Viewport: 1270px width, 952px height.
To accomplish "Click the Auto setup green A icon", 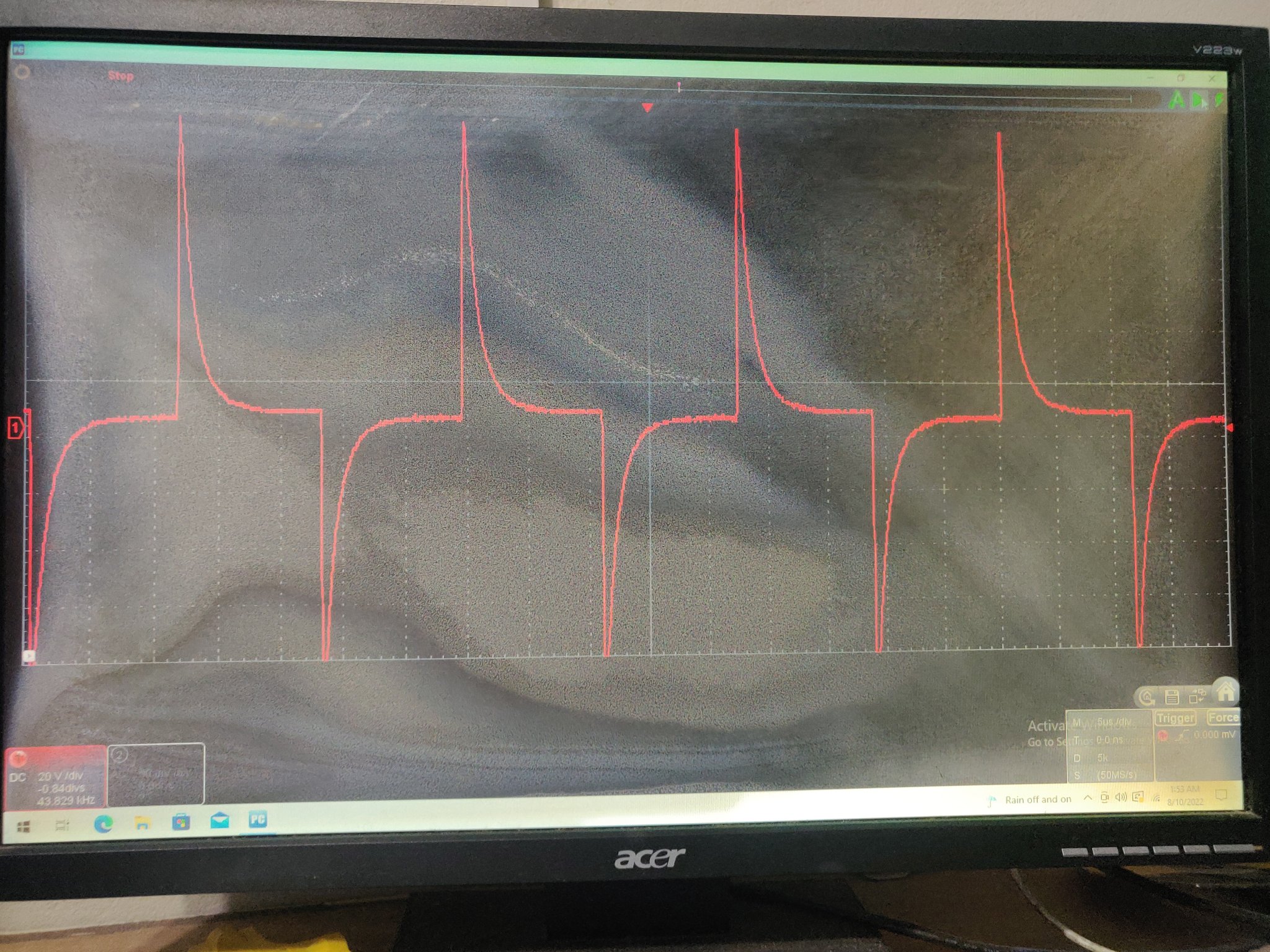I will click(1176, 100).
